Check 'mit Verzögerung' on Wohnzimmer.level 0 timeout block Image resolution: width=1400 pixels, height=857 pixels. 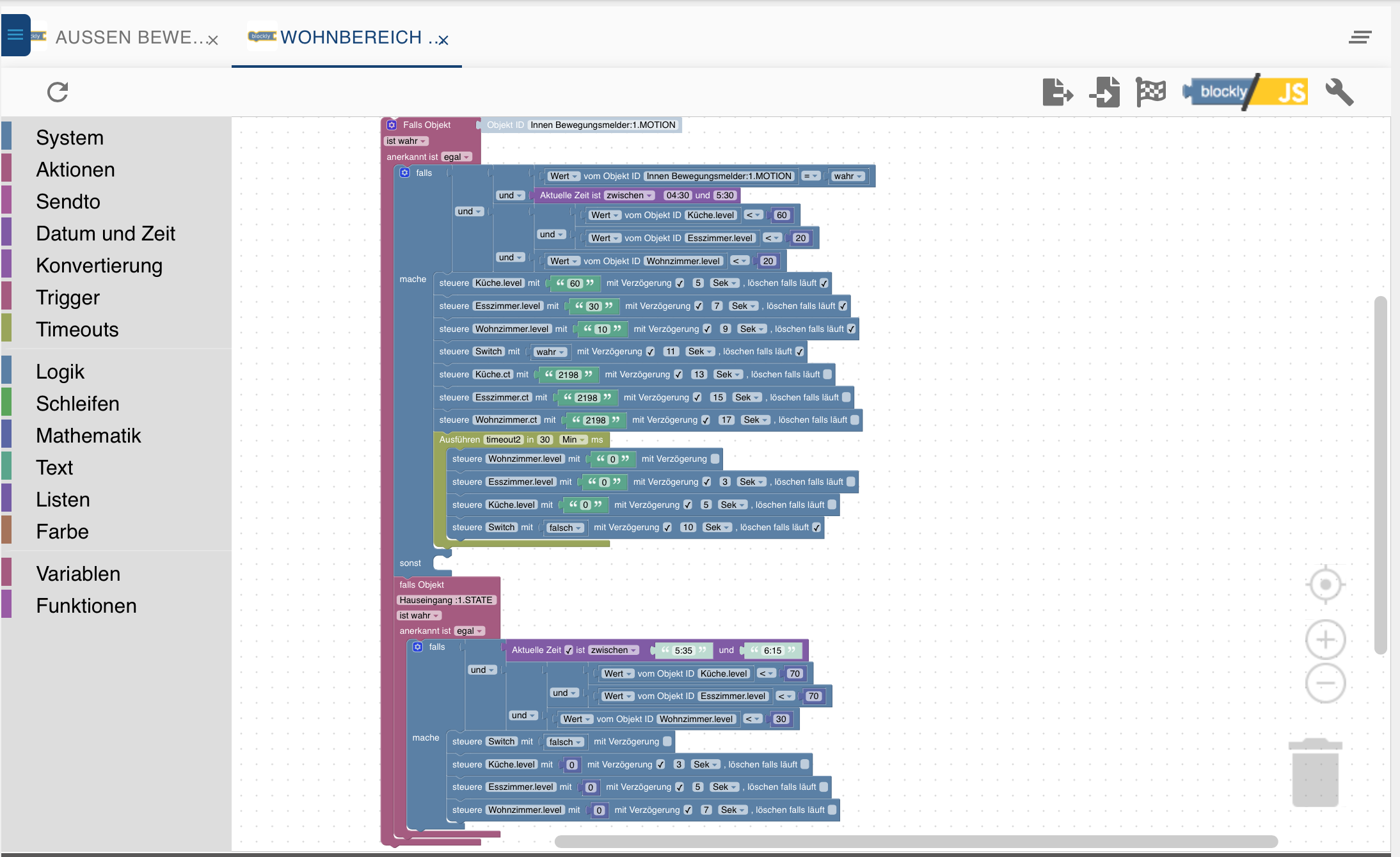pyautogui.click(x=715, y=459)
